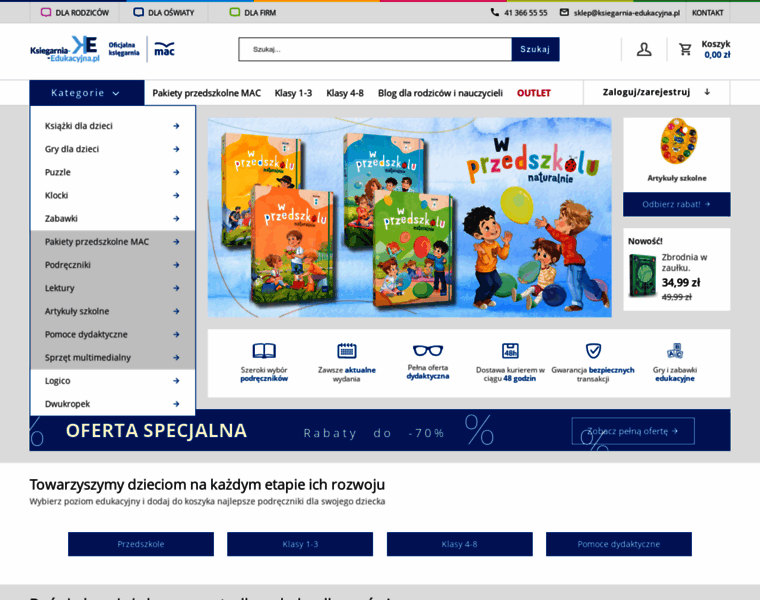Click the Szukaj search button
This screenshot has height=600, width=760.
pos(535,49)
